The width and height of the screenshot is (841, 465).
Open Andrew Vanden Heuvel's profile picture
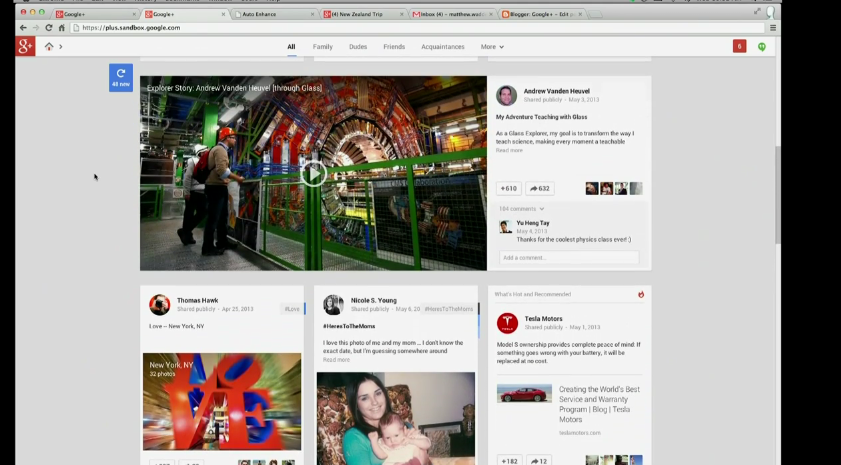click(506, 95)
